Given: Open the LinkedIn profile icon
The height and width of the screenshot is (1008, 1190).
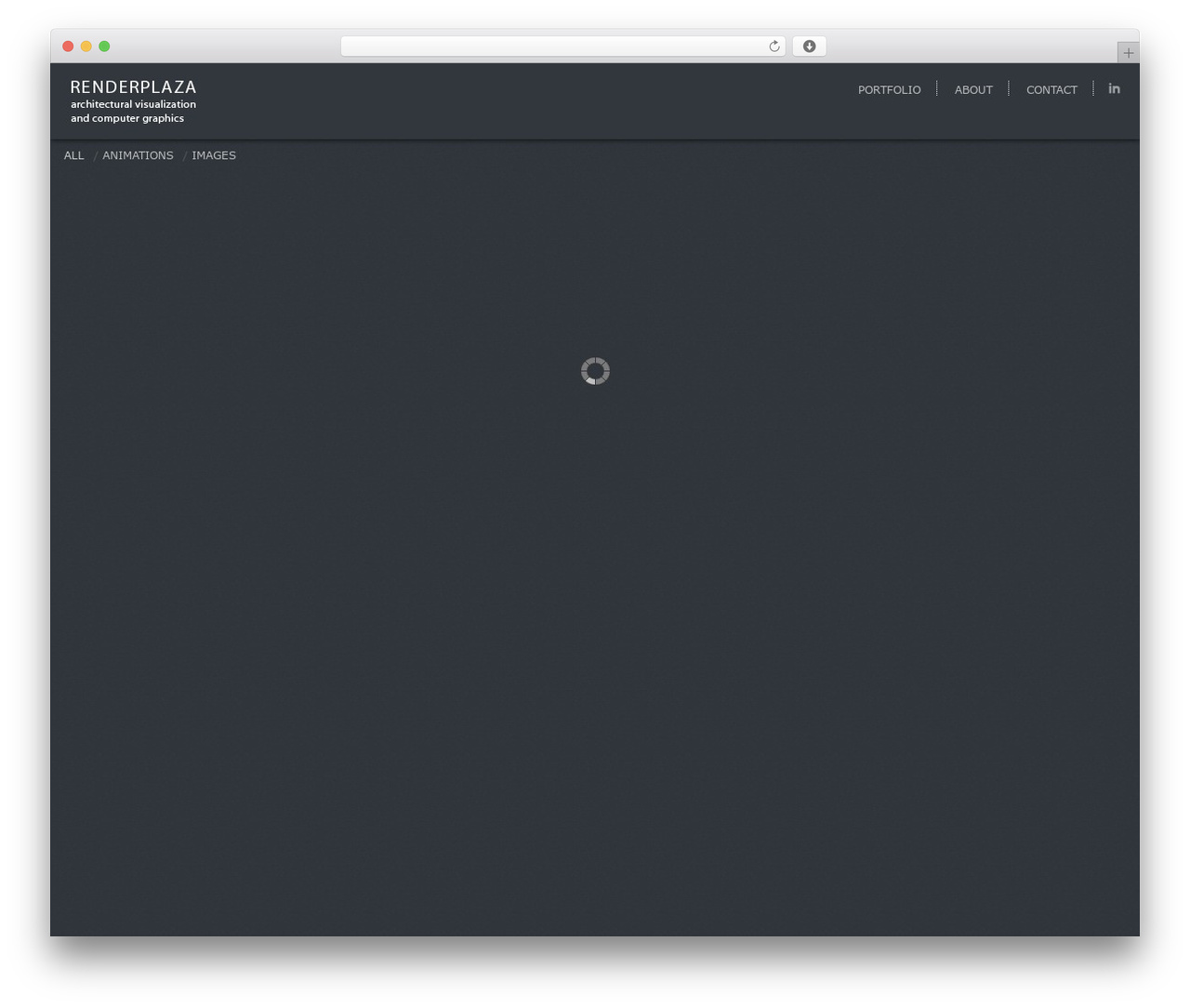Looking at the screenshot, I should [1114, 88].
